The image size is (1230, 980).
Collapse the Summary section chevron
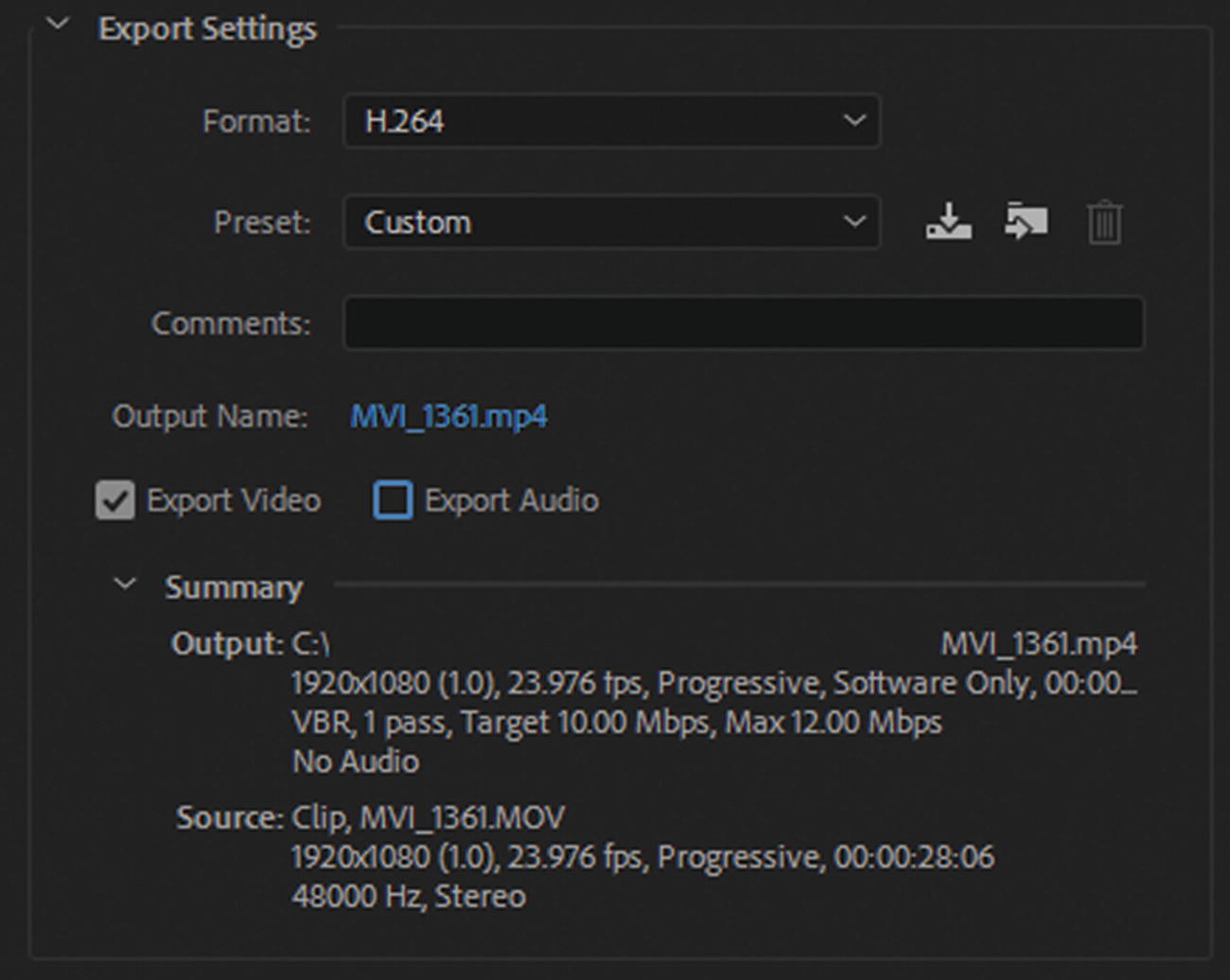point(125,584)
